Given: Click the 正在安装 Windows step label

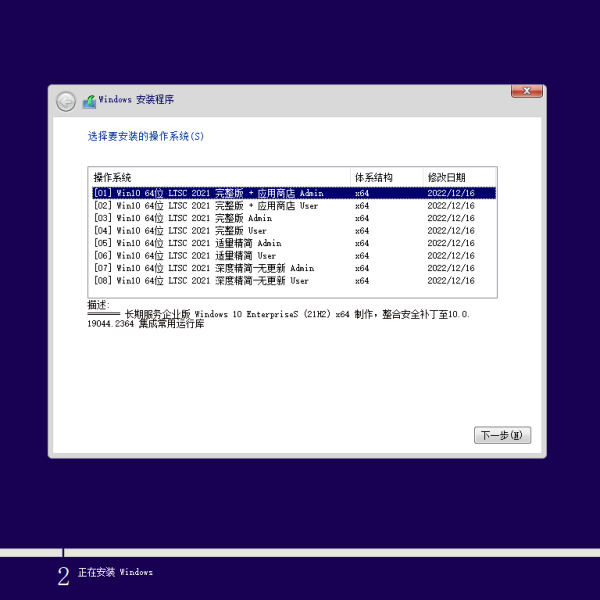Looking at the screenshot, I should [115, 572].
